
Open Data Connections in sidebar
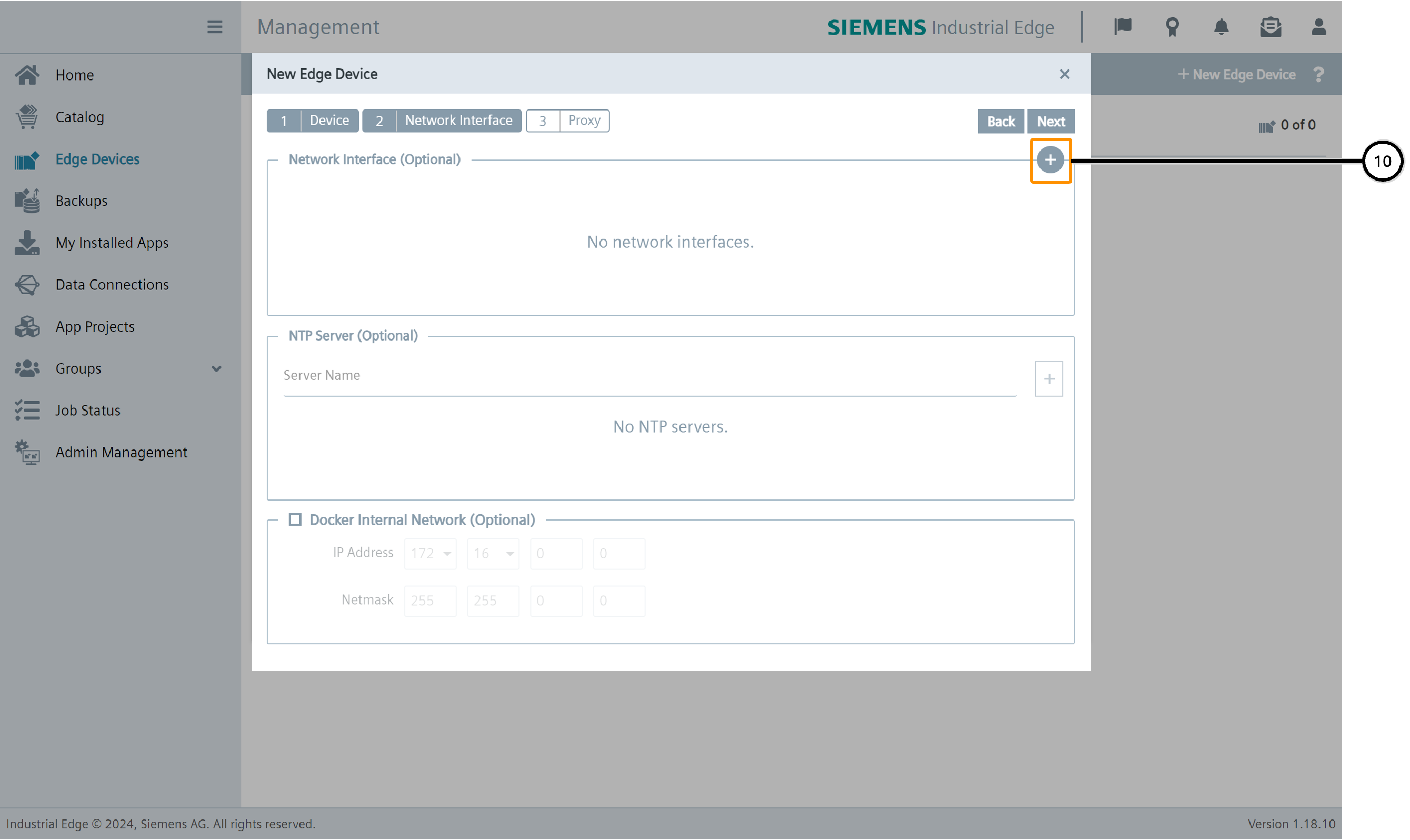pyautogui.click(x=112, y=285)
